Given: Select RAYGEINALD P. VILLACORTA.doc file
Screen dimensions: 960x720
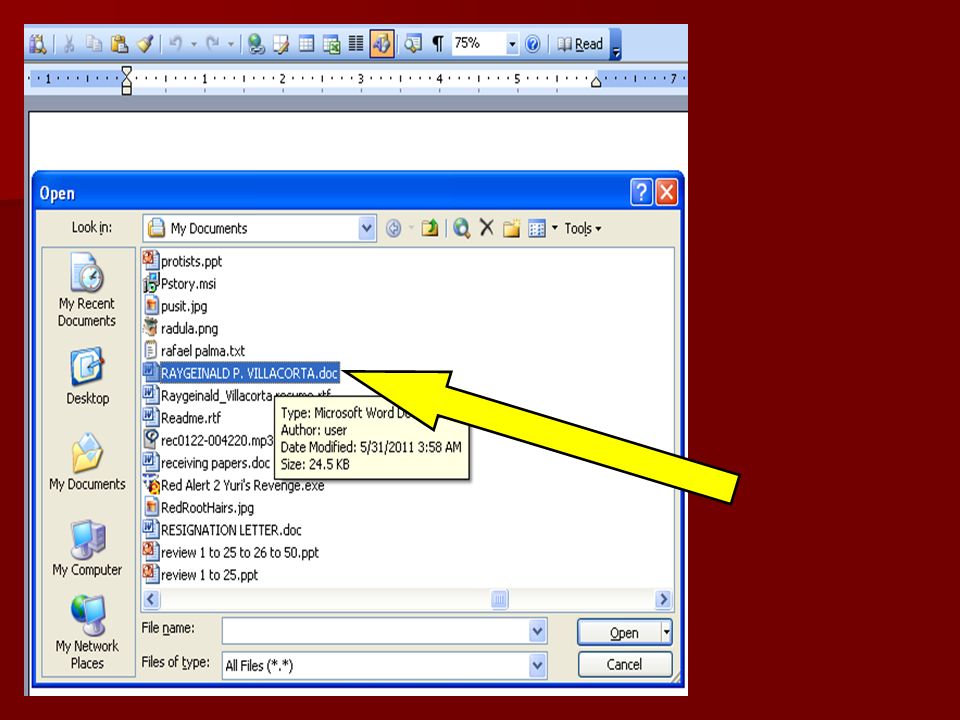Looking at the screenshot, I should click(x=241, y=373).
